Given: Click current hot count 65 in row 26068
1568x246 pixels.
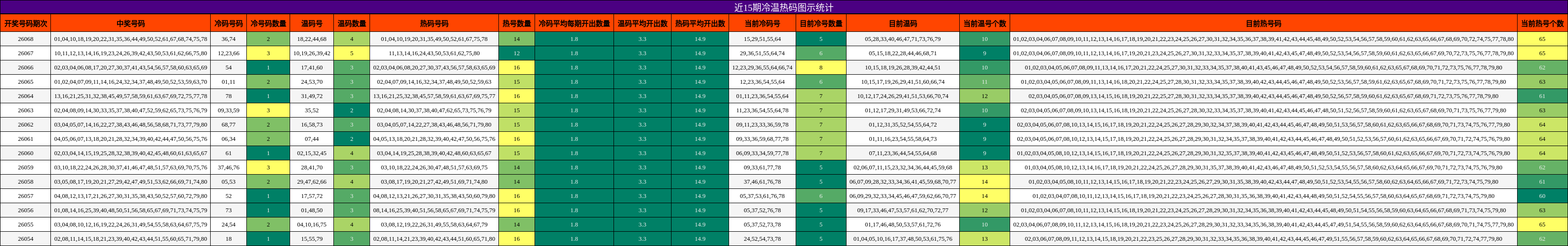Looking at the screenshot, I should [1542, 39].
